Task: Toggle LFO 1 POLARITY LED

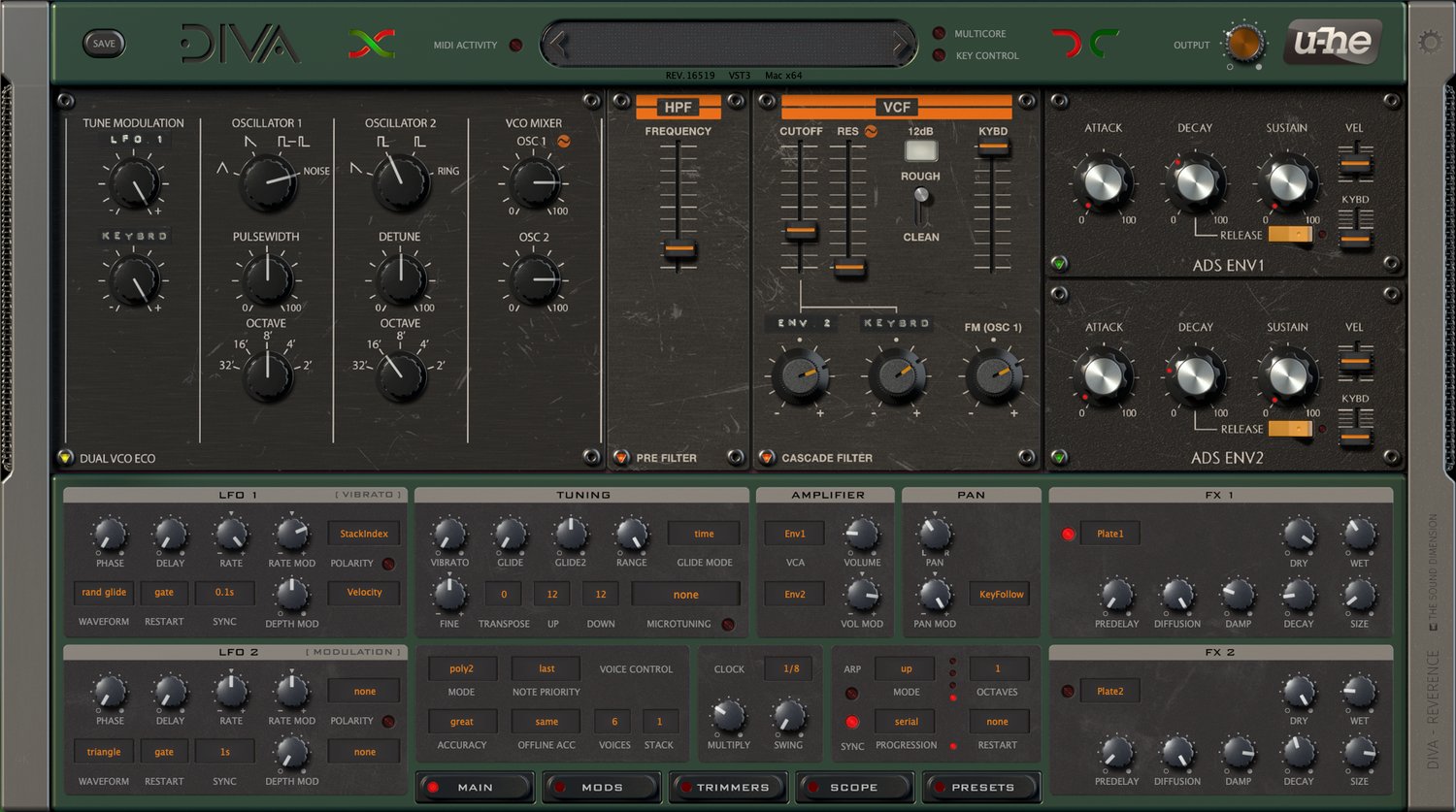Action: point(388,564)
